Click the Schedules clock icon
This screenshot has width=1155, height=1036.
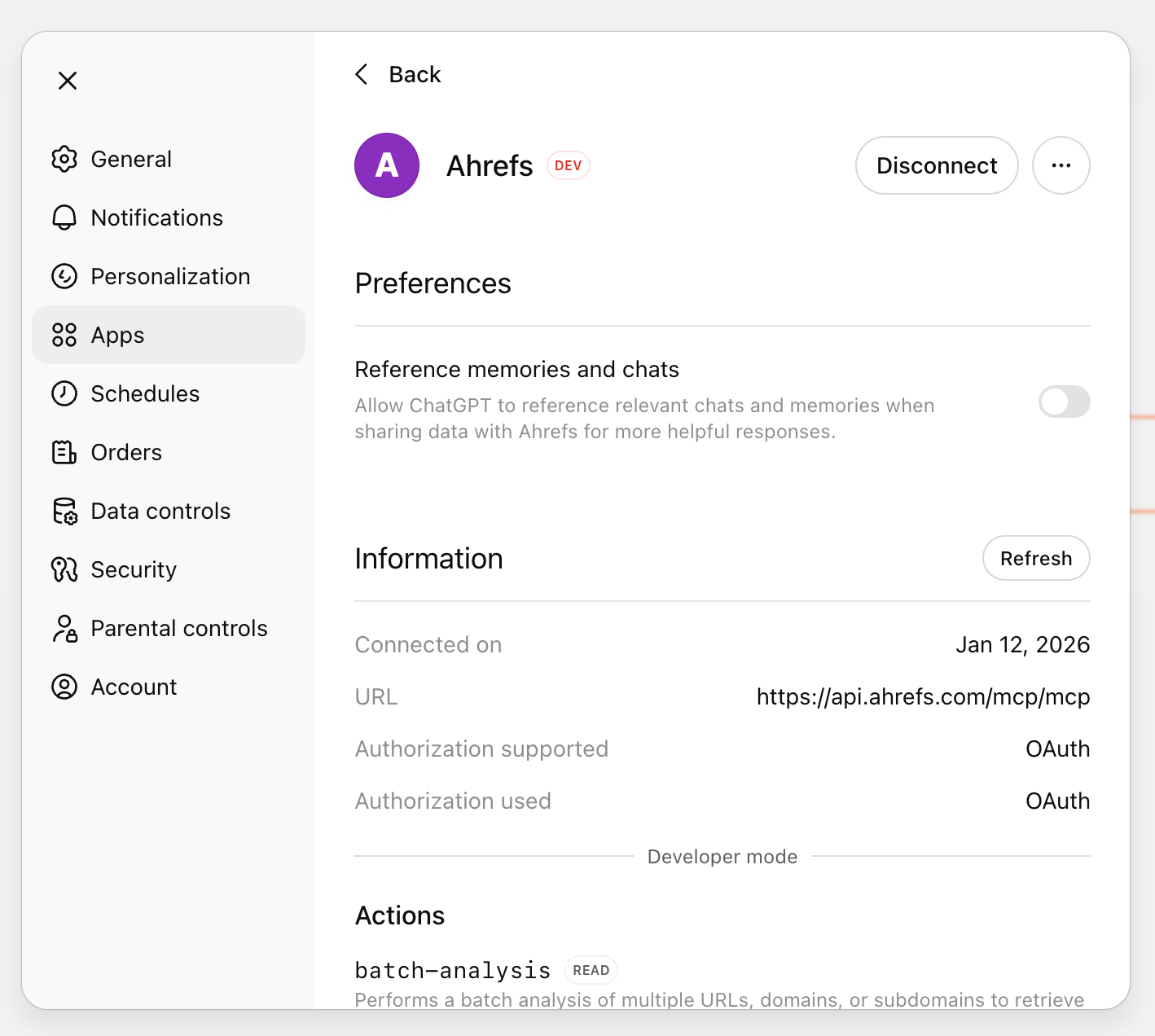(64, 393)
